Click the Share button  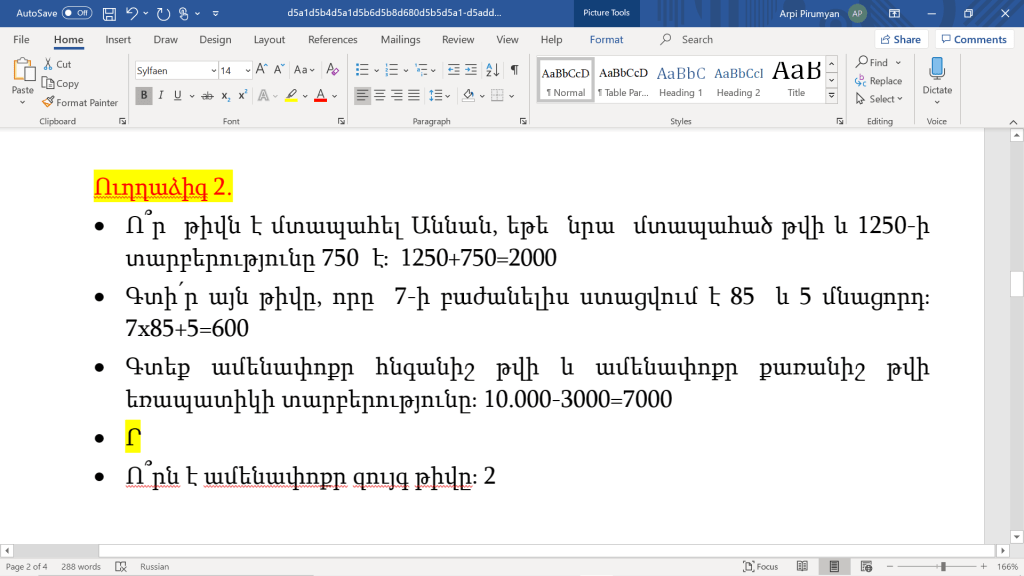[899, 40]
